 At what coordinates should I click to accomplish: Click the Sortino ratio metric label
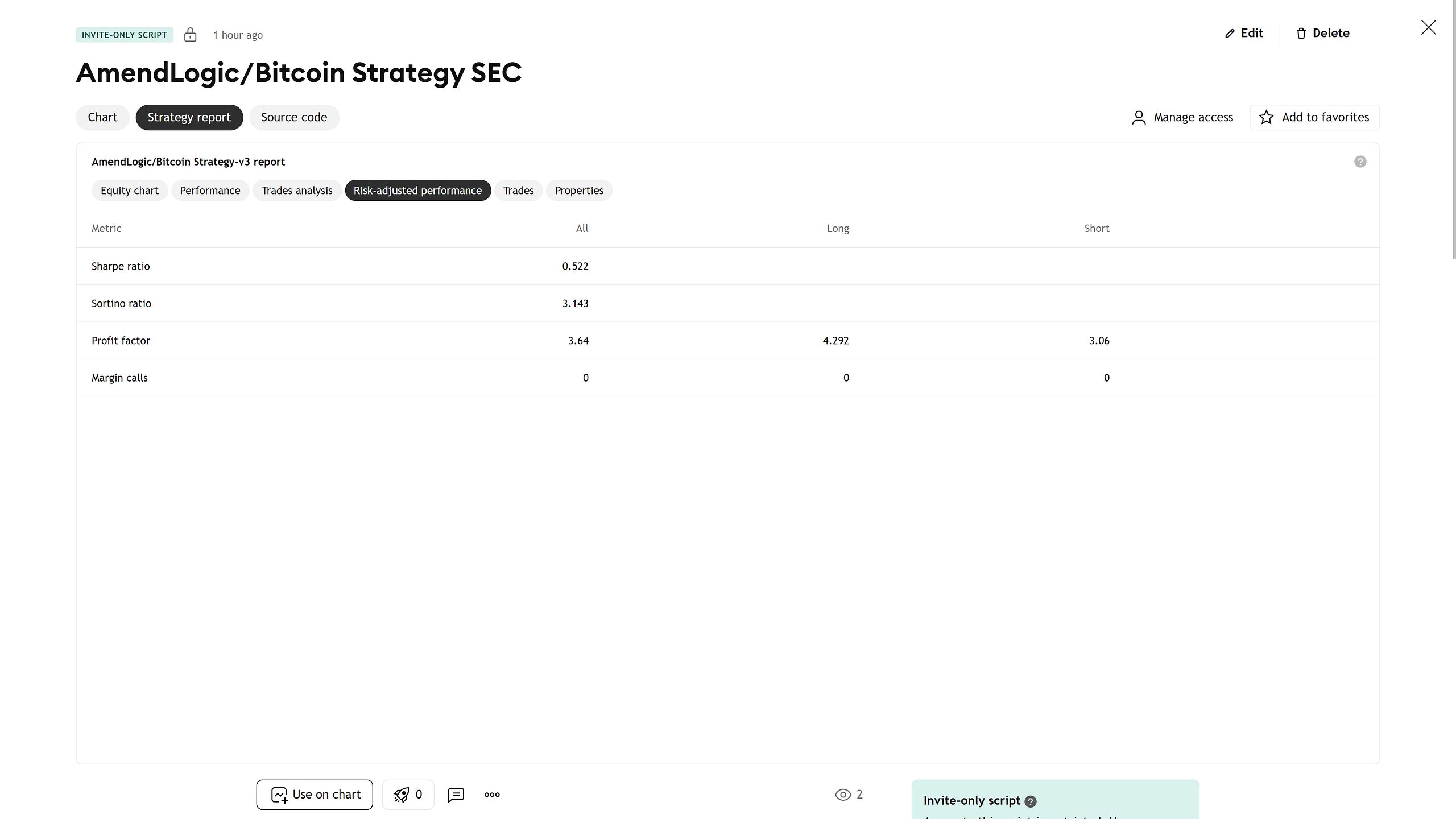[x=121, y=303]
